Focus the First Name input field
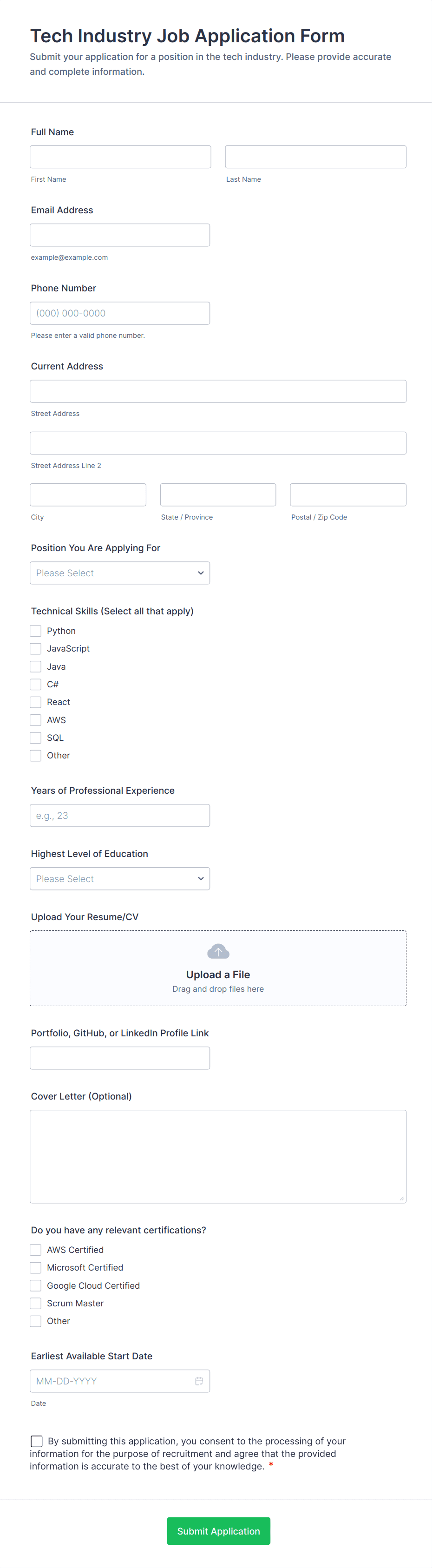 pyautogui.click(x=120, y=157)
